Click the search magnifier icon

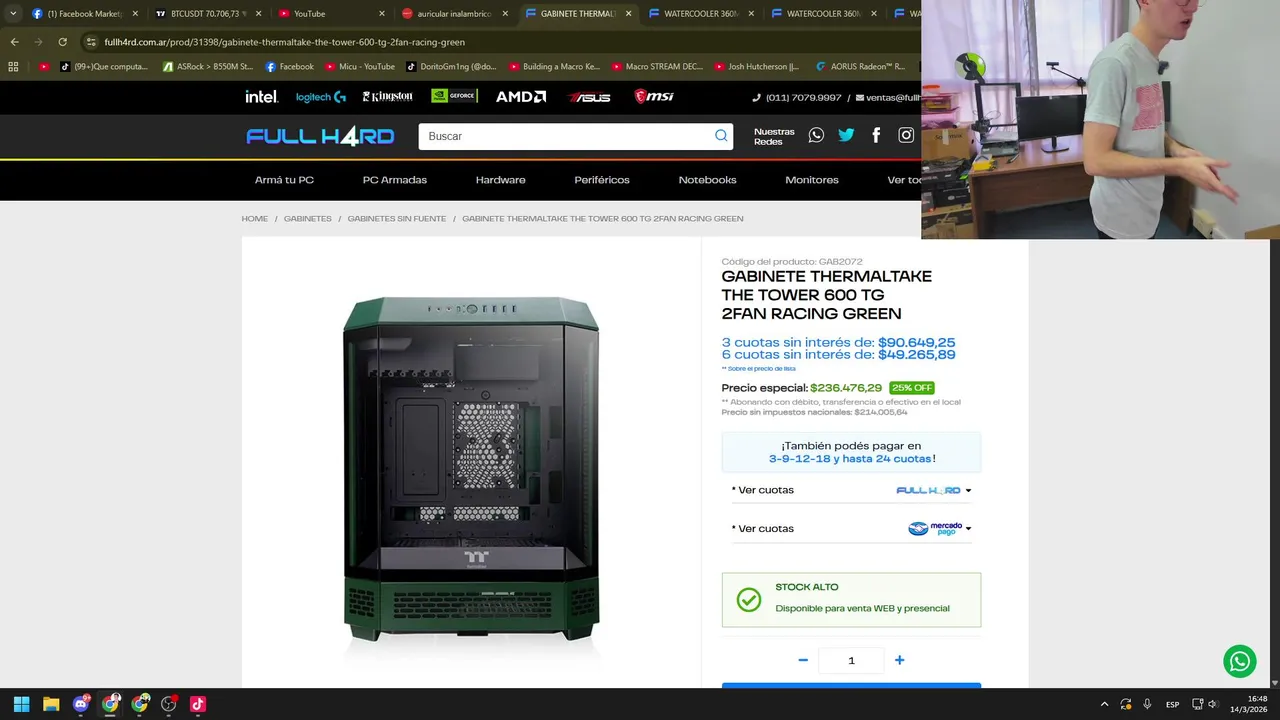pos(721,136)
